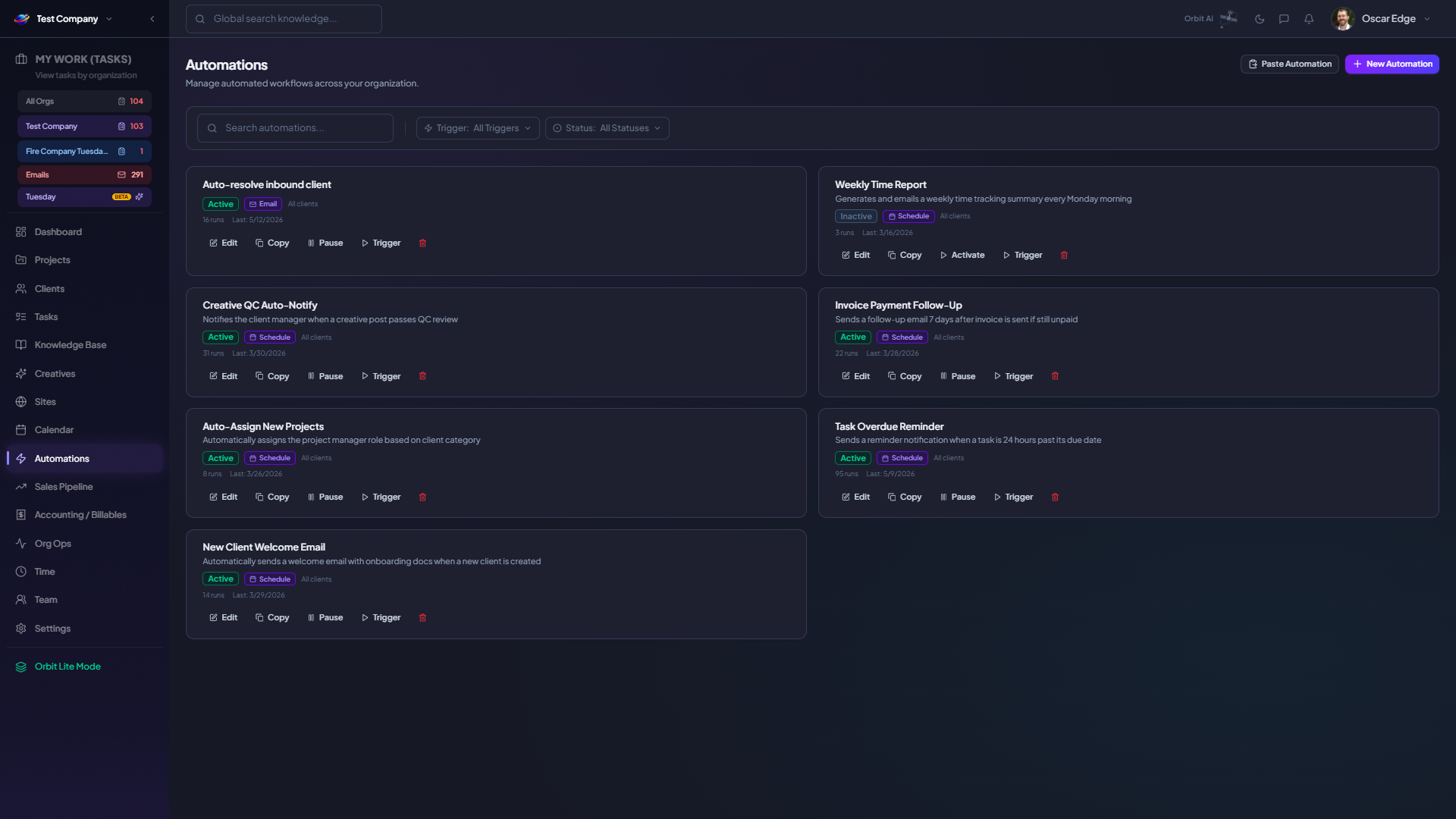Select All Orgs task filter

pyautogui.click(x=84, y=102)
